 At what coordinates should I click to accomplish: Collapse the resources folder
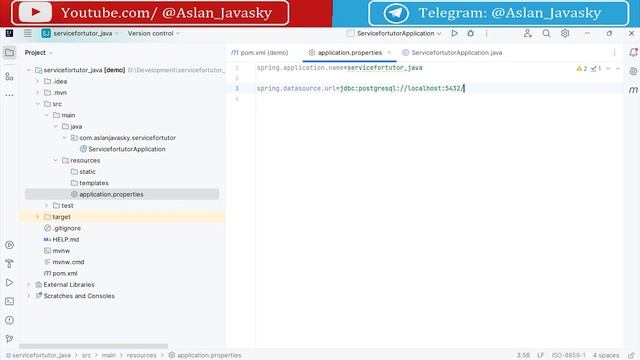click(56, 160)
